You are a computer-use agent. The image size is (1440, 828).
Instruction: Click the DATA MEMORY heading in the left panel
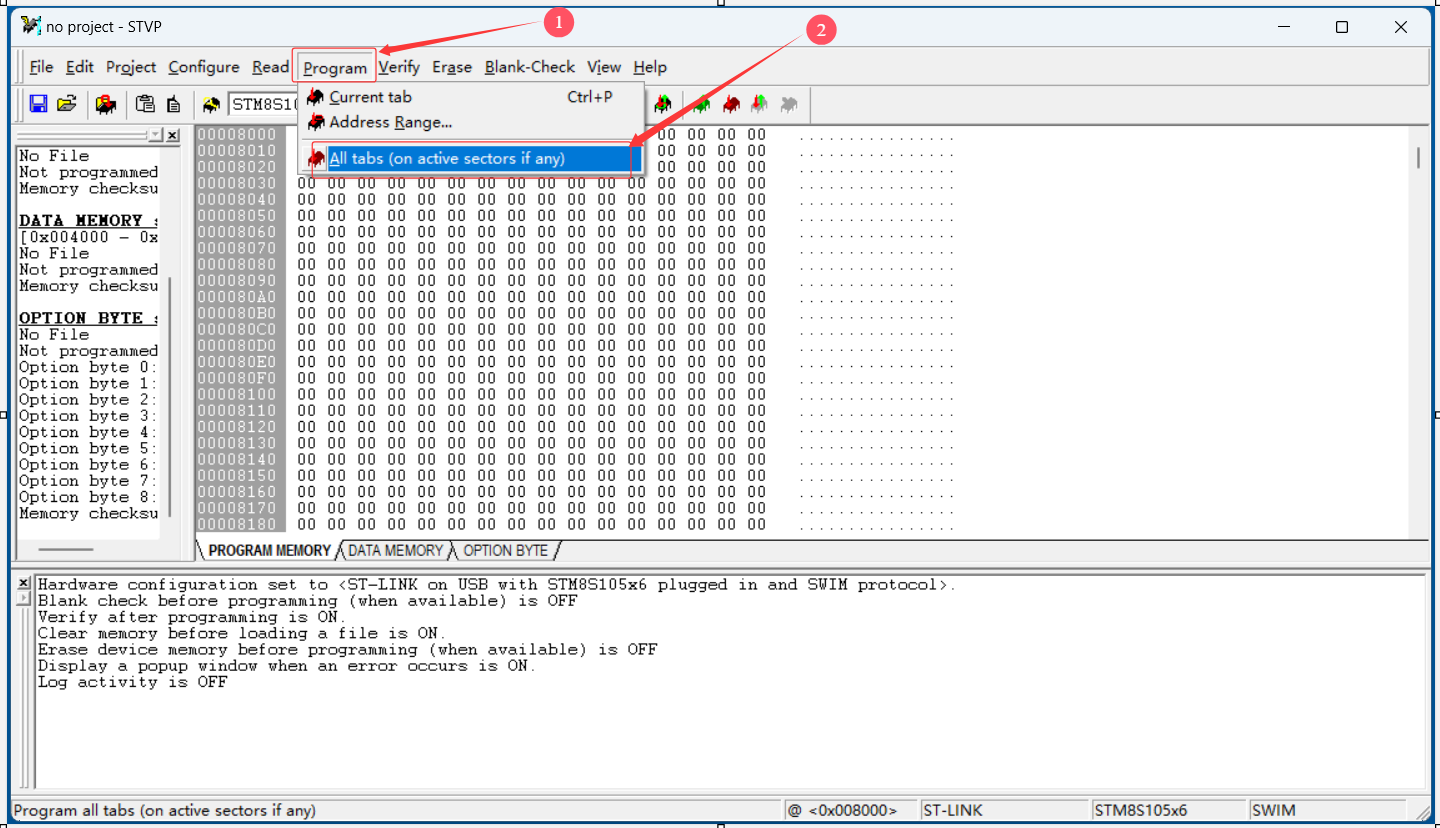88,221
